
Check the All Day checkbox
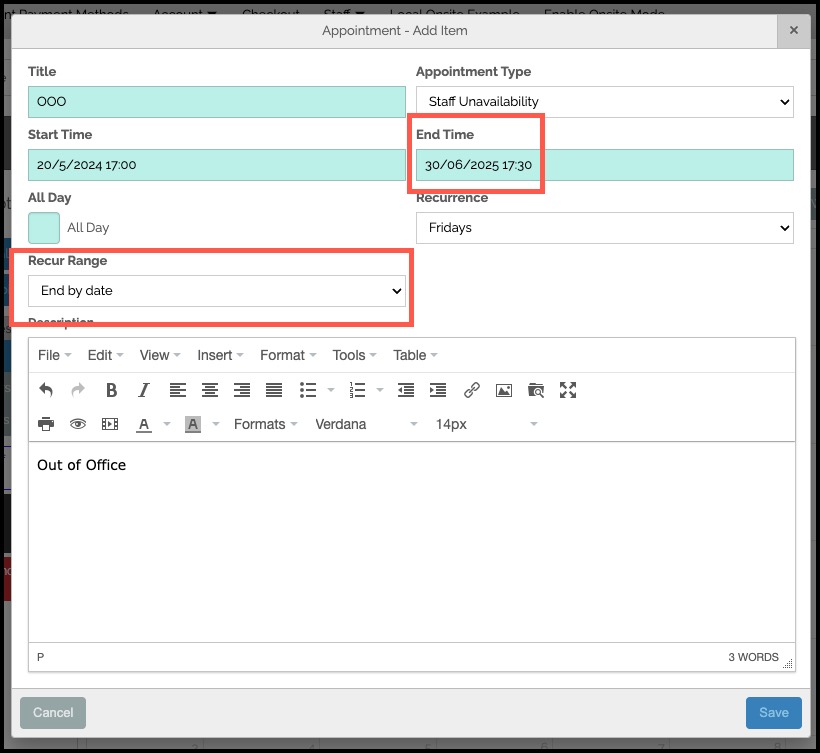coord(44,228)
